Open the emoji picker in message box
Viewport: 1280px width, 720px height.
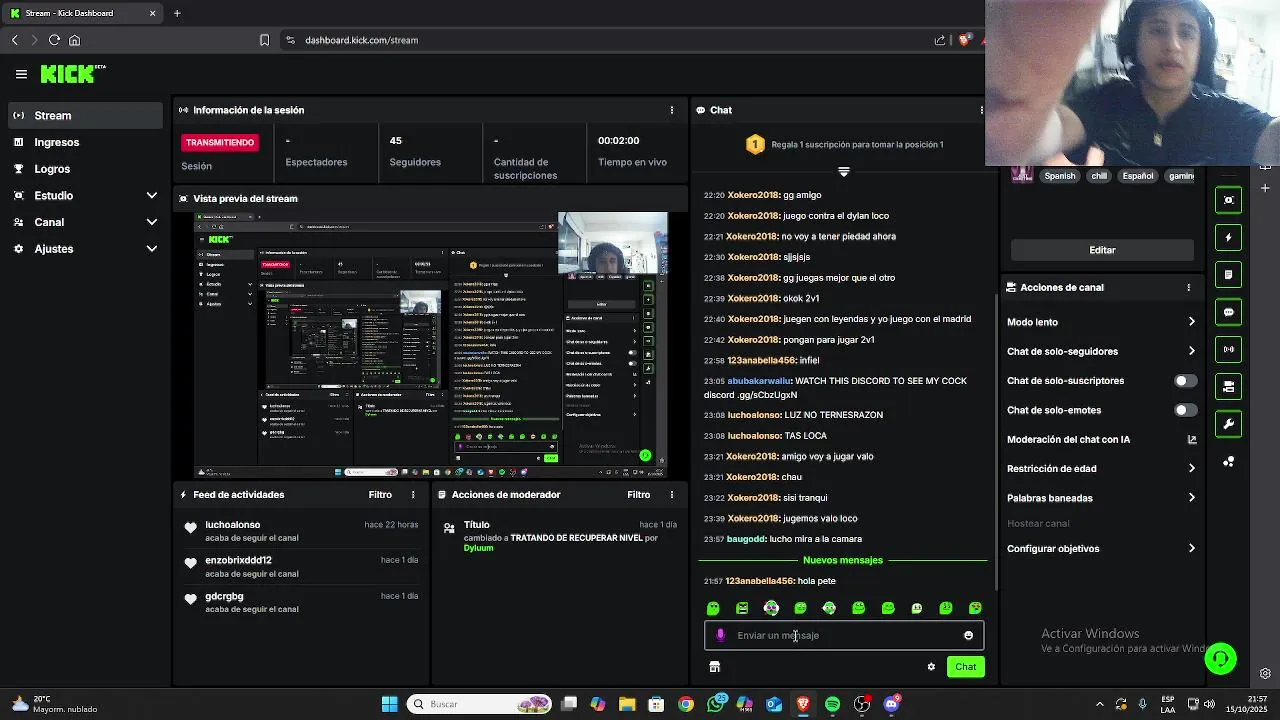[968, 635]
